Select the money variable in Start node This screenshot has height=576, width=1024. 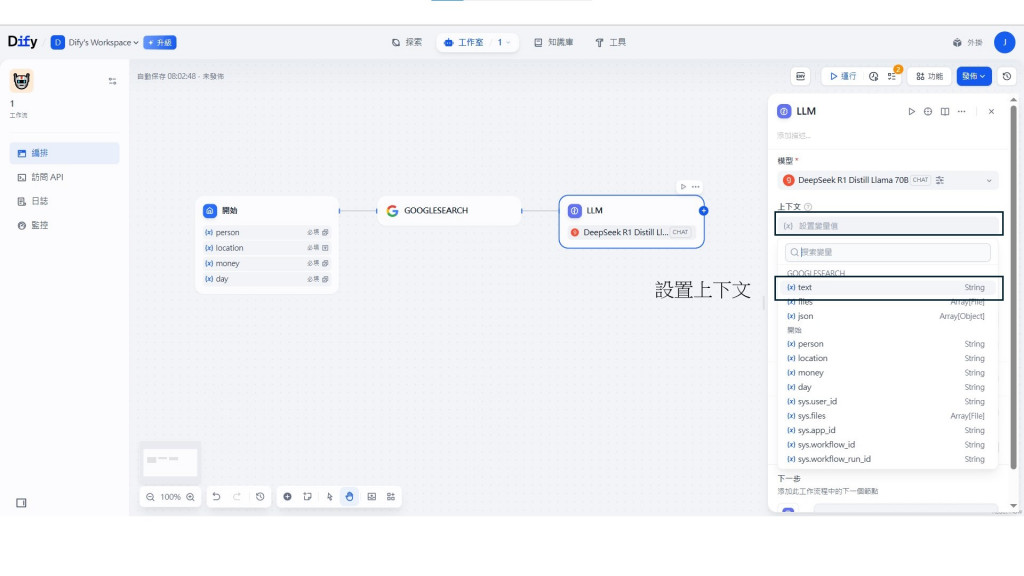(x=266, y=263)
